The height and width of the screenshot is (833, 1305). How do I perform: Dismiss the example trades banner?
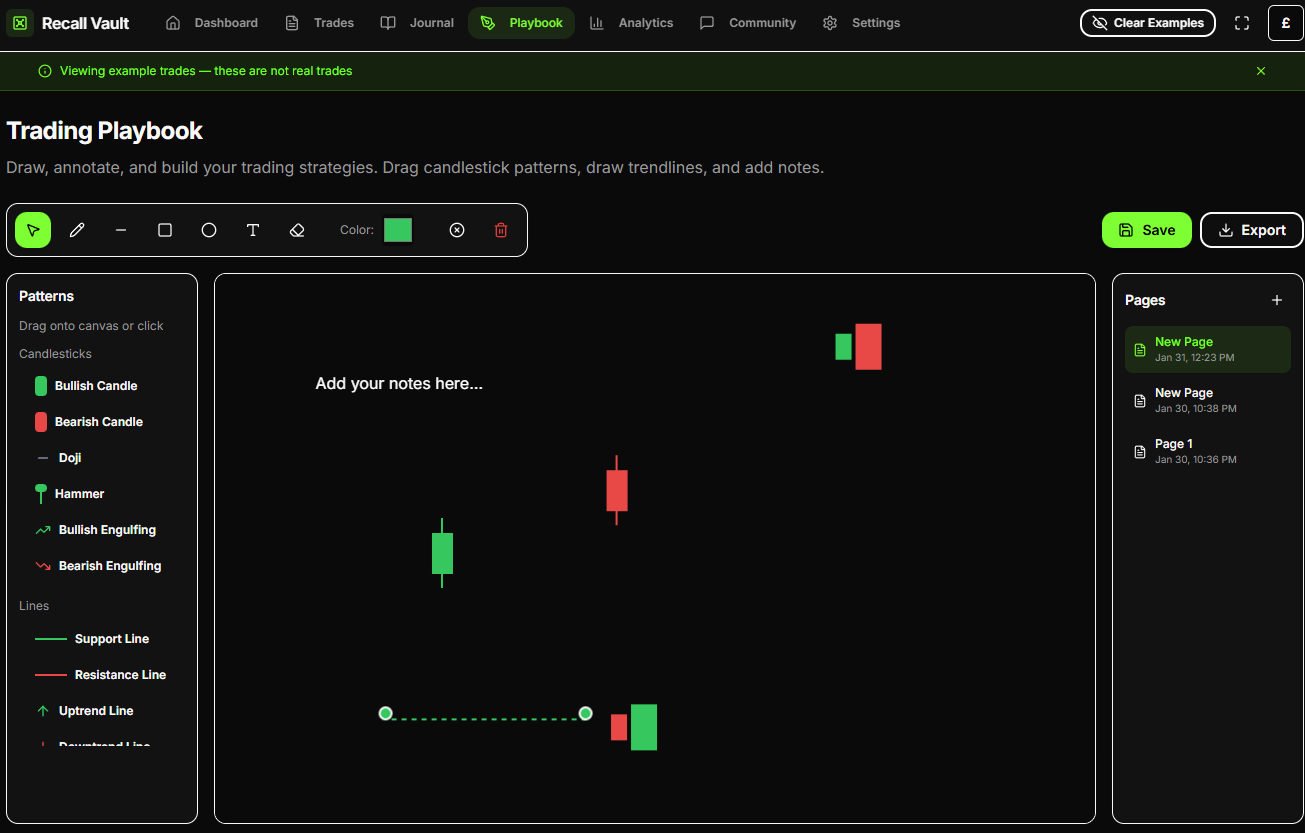(1261, 70)
